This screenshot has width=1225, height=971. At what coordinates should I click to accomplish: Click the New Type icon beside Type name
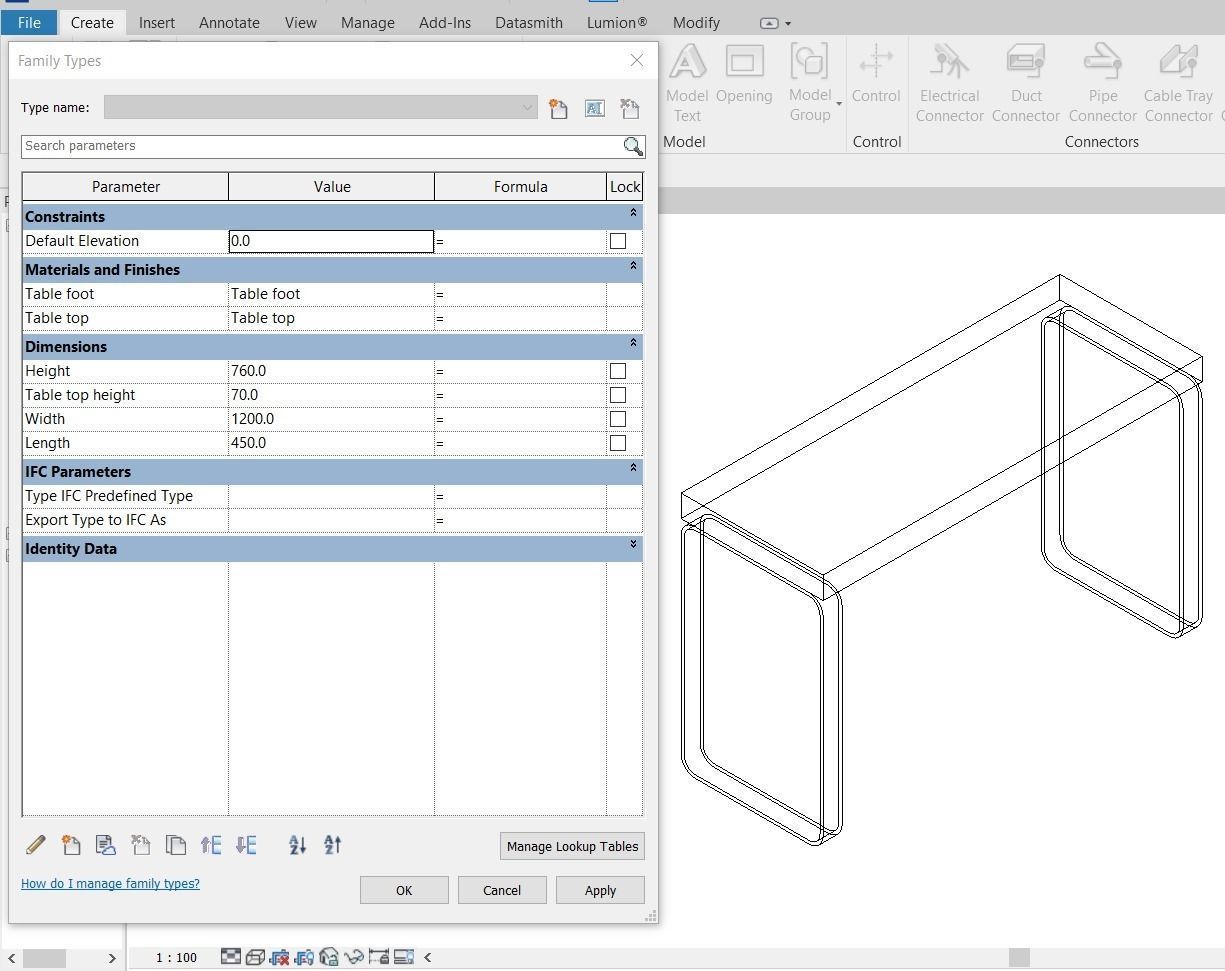[558, 108]
